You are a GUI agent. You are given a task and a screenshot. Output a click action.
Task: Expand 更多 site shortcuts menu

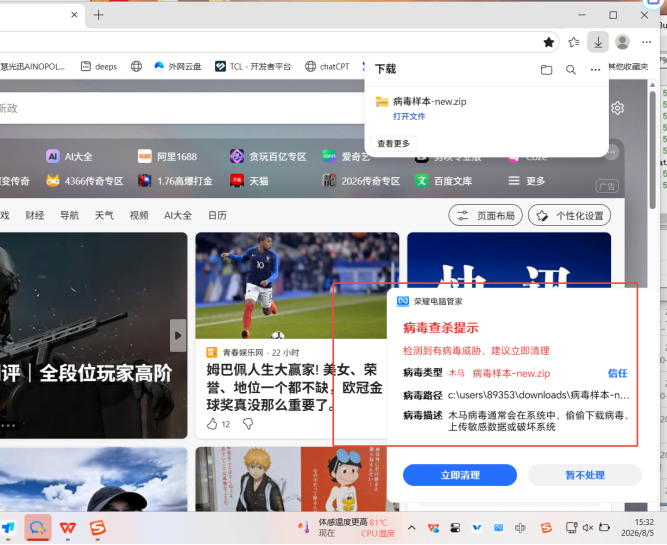527,181
